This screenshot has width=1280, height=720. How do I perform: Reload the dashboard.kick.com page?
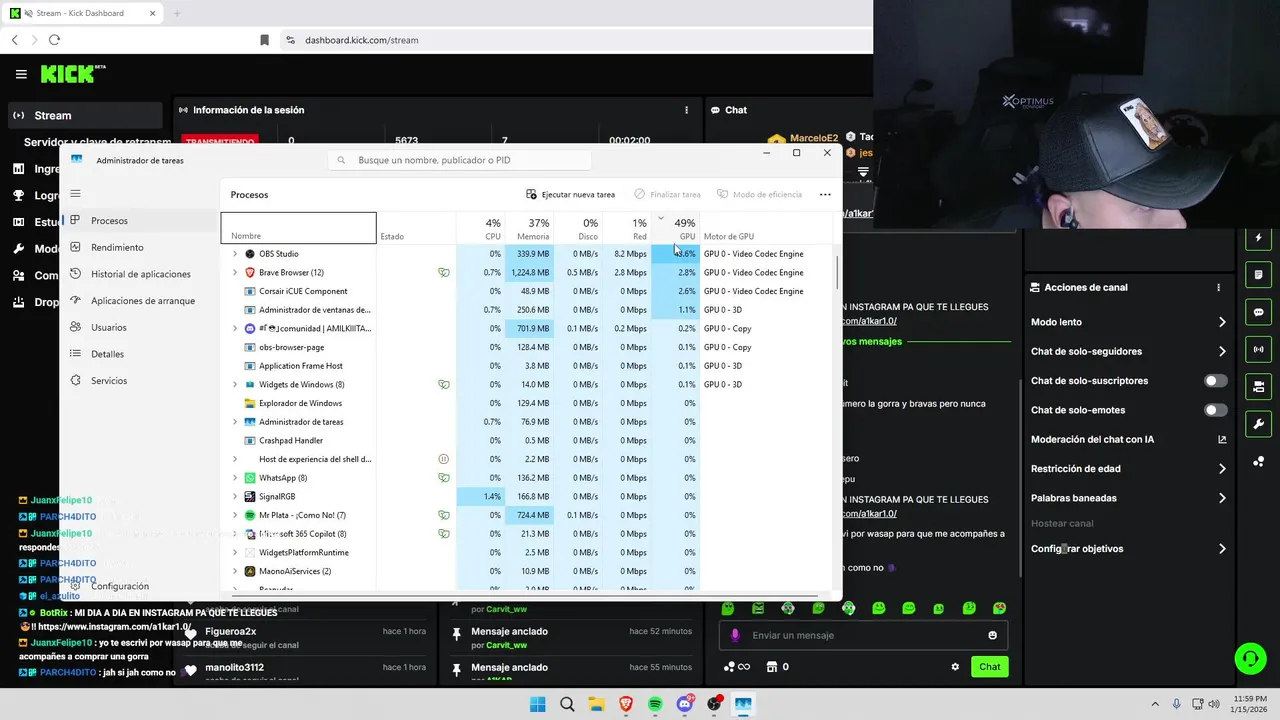(54, 40)
